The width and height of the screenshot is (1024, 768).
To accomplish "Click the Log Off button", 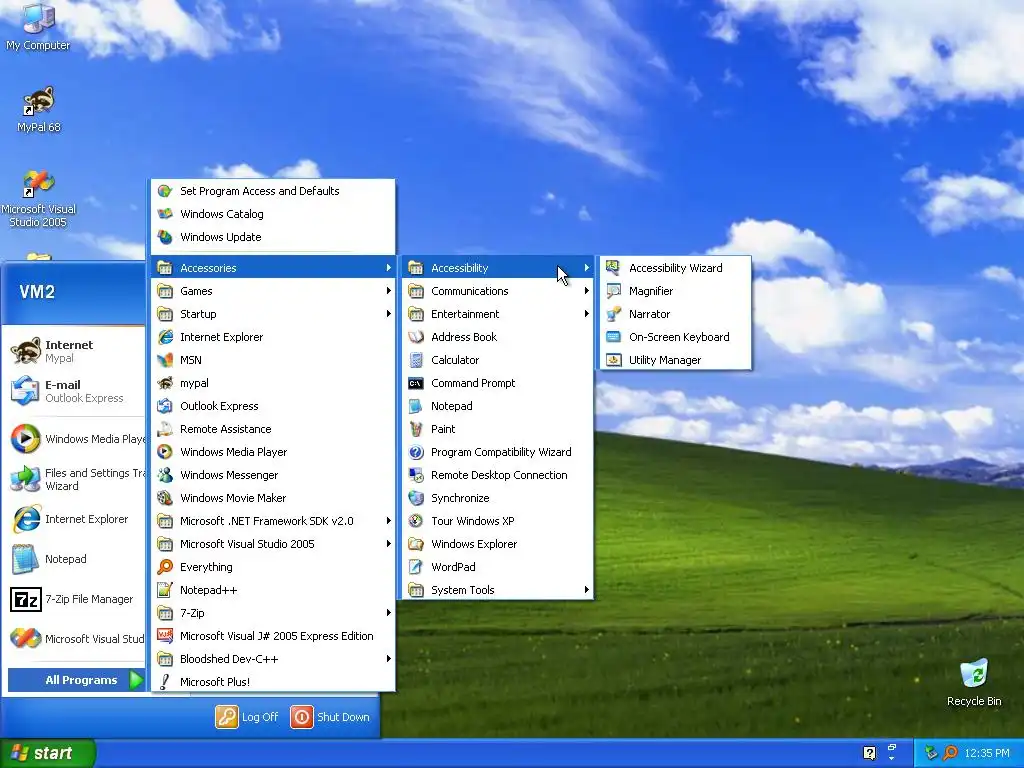I will pos(248,717).
